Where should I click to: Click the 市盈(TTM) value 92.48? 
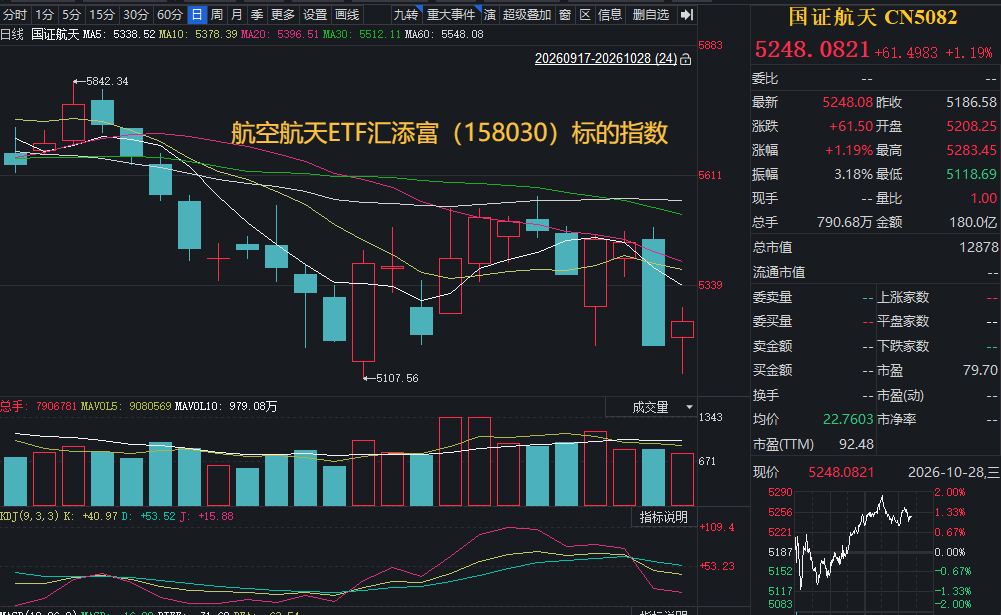(x=856, y=444)
